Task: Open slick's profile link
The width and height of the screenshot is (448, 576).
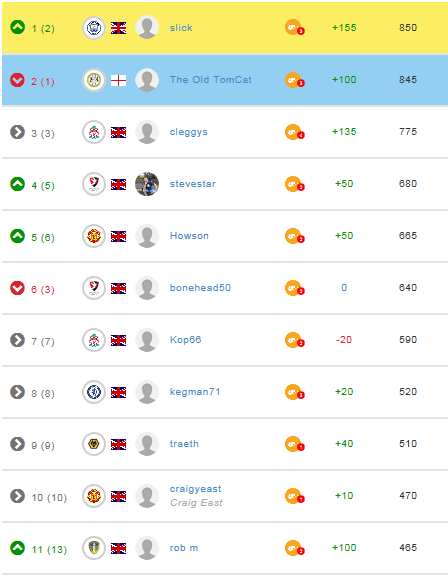Action: click(181, 28)
